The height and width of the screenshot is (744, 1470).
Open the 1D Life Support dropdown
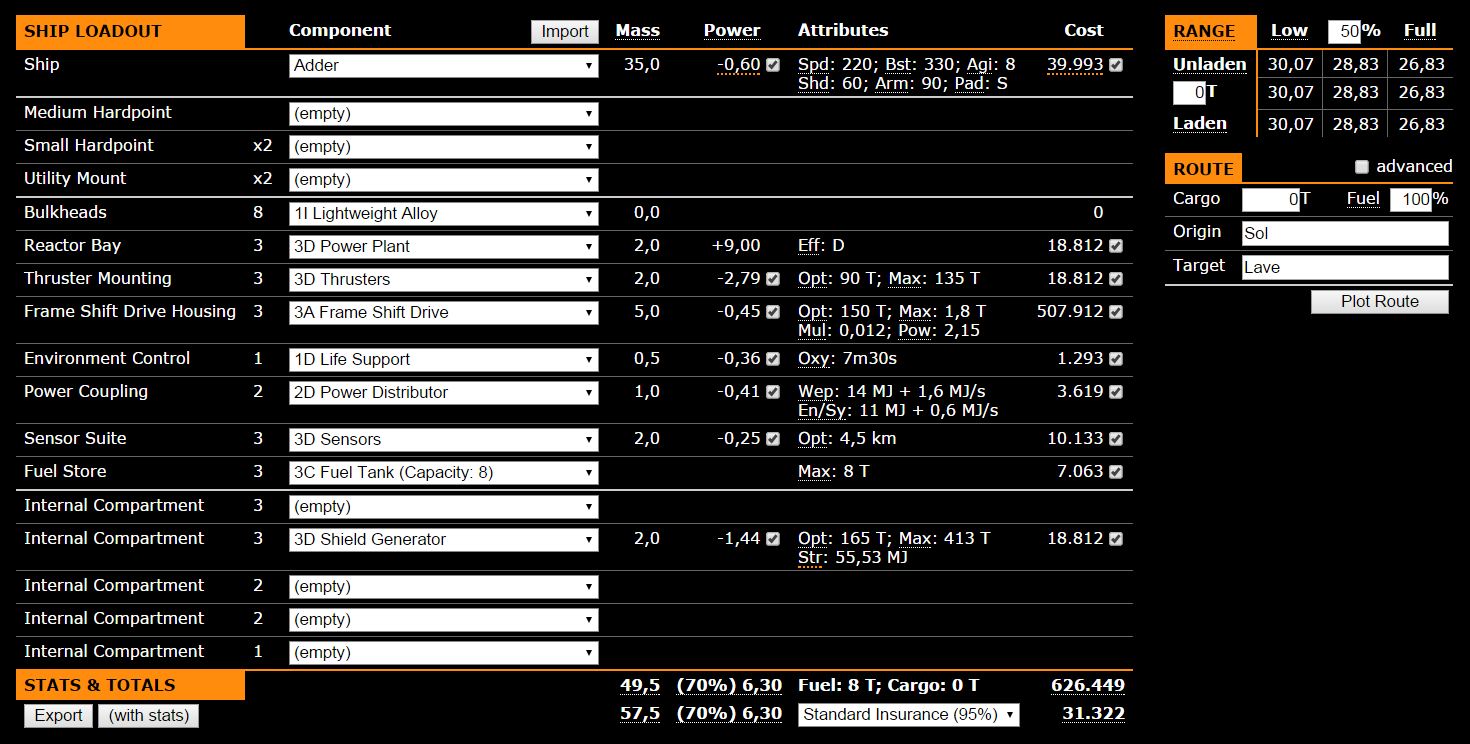click(444, 360)
